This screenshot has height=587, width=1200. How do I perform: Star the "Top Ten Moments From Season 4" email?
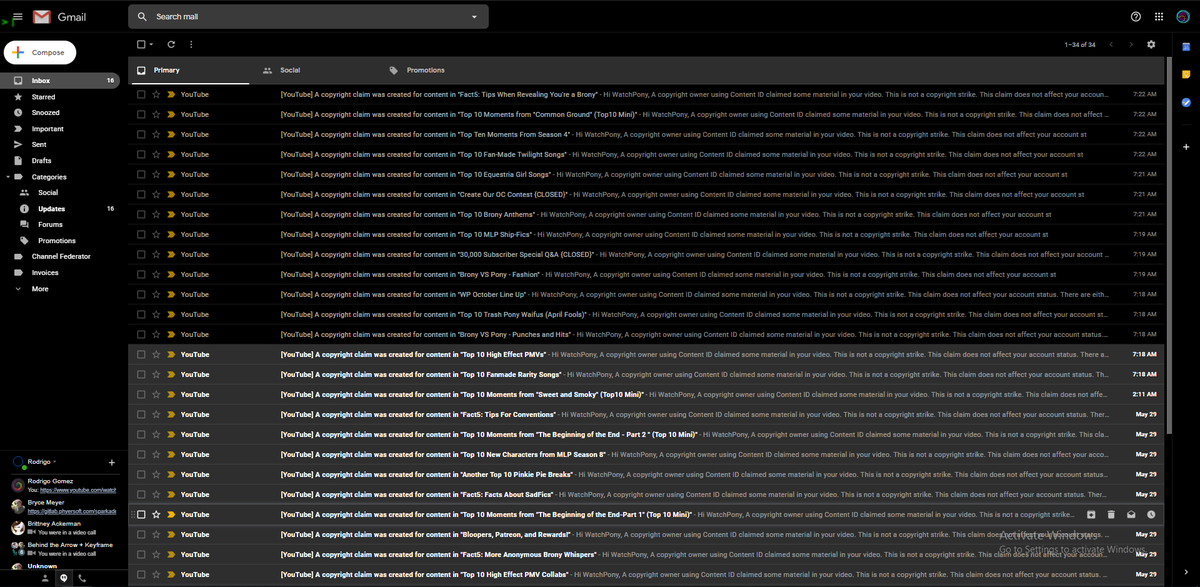click(156, 134)
